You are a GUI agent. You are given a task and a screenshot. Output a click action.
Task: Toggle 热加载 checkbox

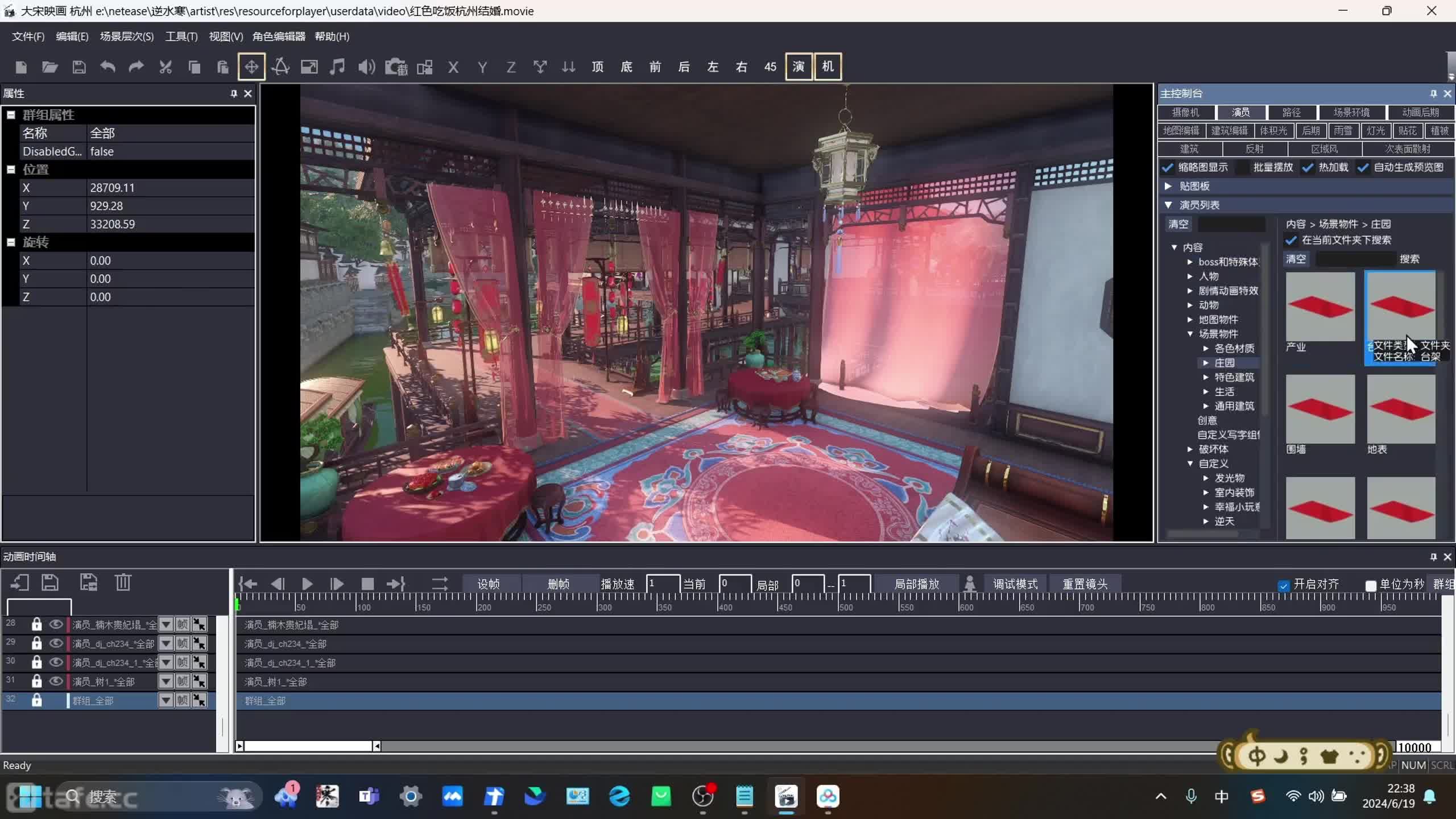click(x=1308, y=167)
